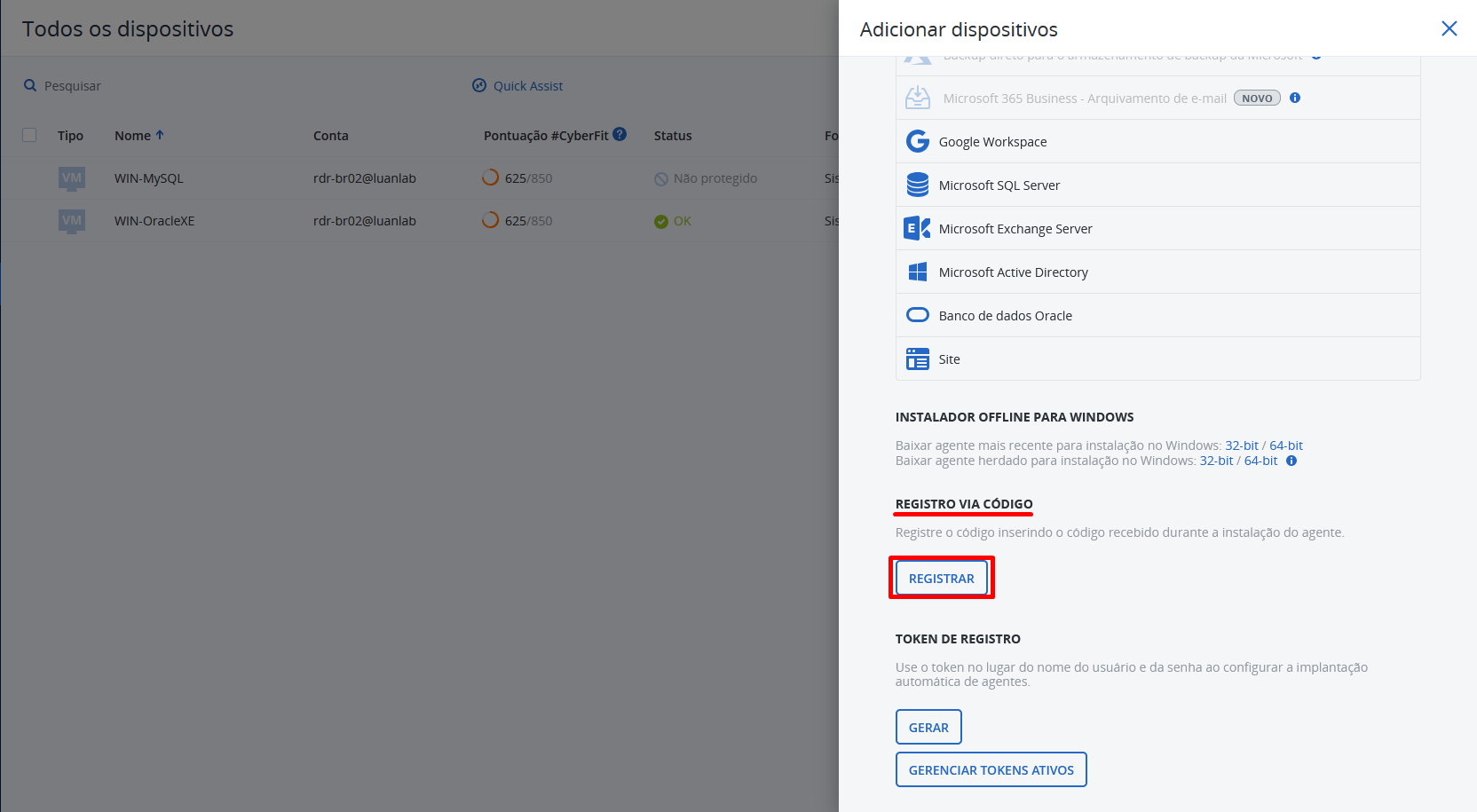Choose the Microsoft Active Directory Windows icon
1477x812 pixels.
[x=917, y=272]
